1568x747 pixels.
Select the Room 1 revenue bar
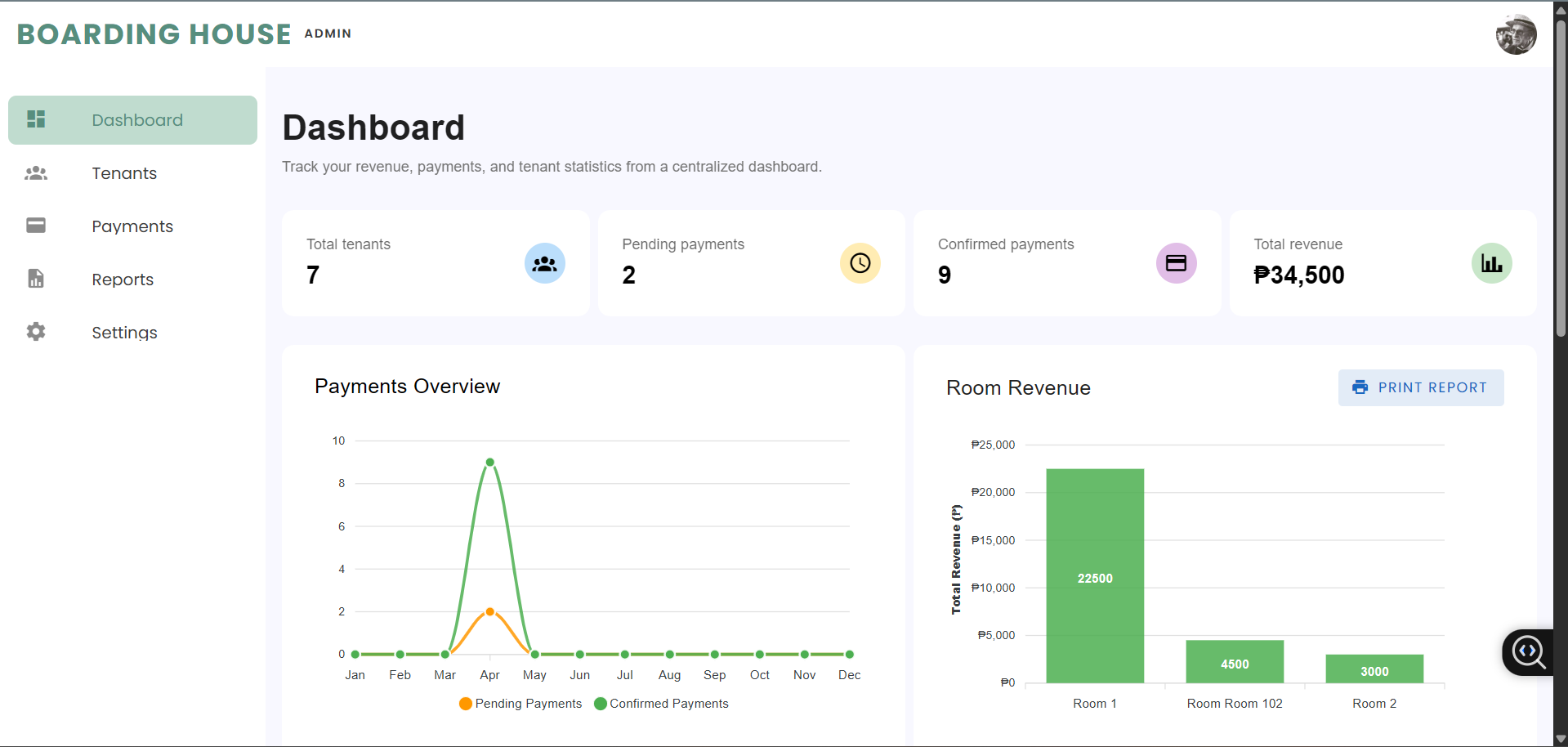pos(1095,575)
